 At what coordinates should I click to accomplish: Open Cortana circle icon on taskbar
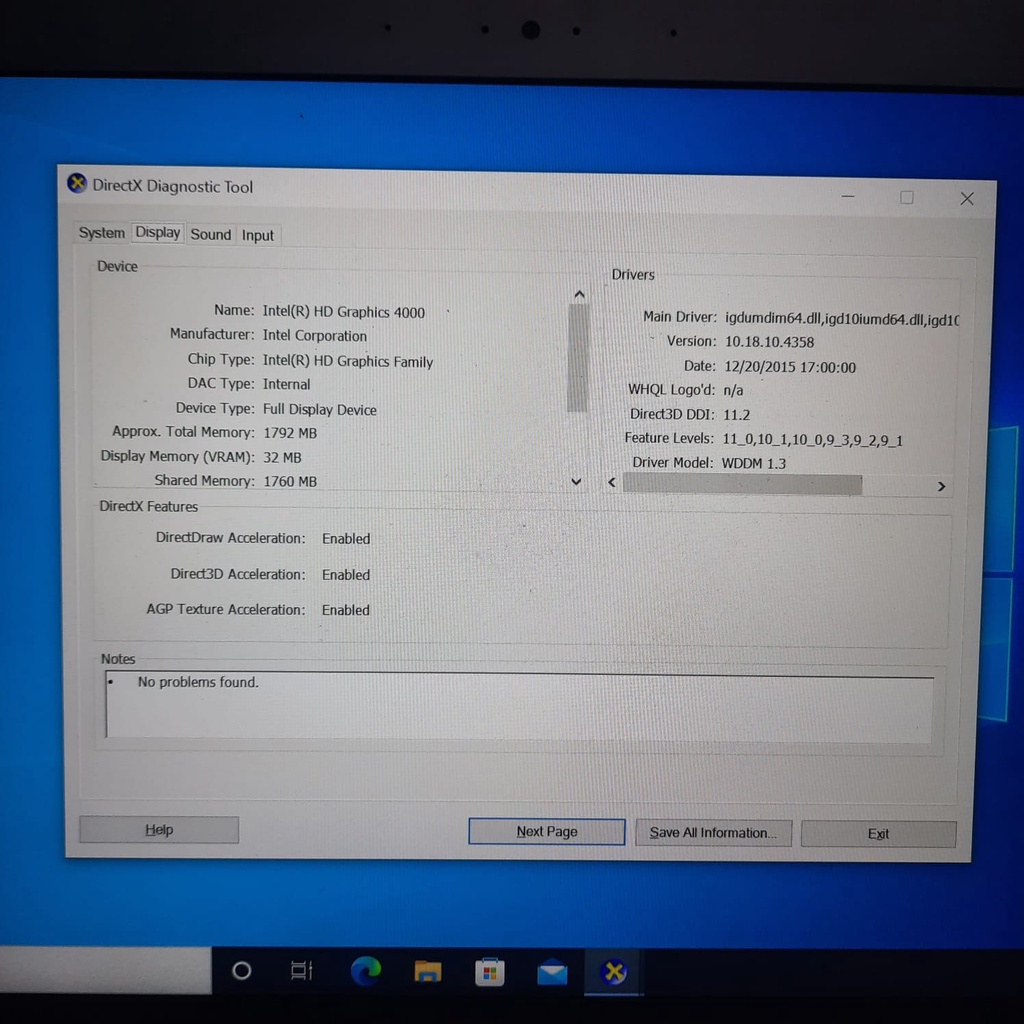click(242, 971)
